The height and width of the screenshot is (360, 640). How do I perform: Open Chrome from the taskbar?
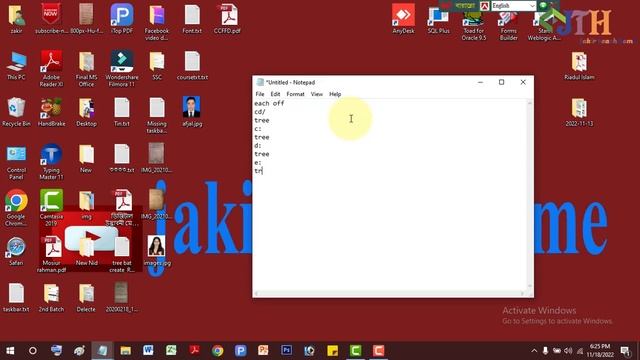[x=218, y=351]
